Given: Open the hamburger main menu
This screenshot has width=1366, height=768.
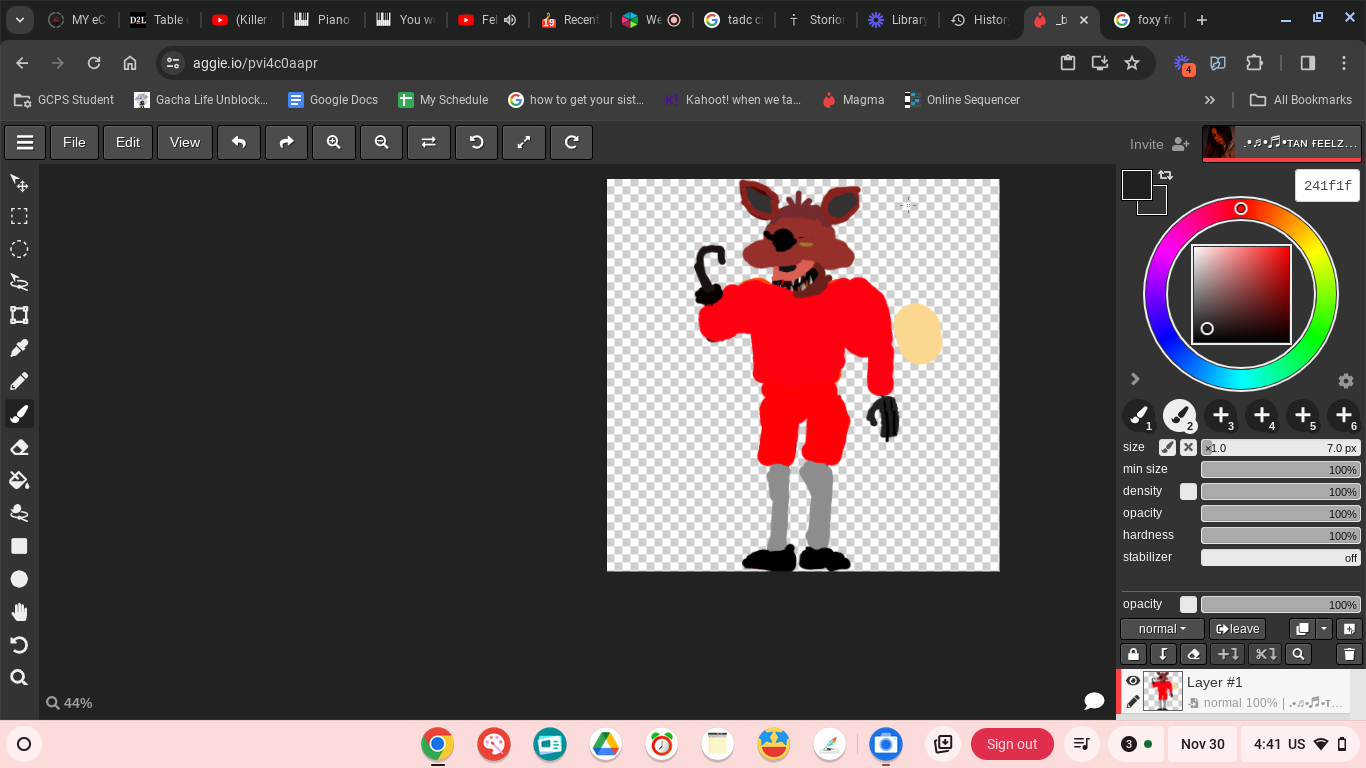Looking at the screenshot, I should [25, 142].
